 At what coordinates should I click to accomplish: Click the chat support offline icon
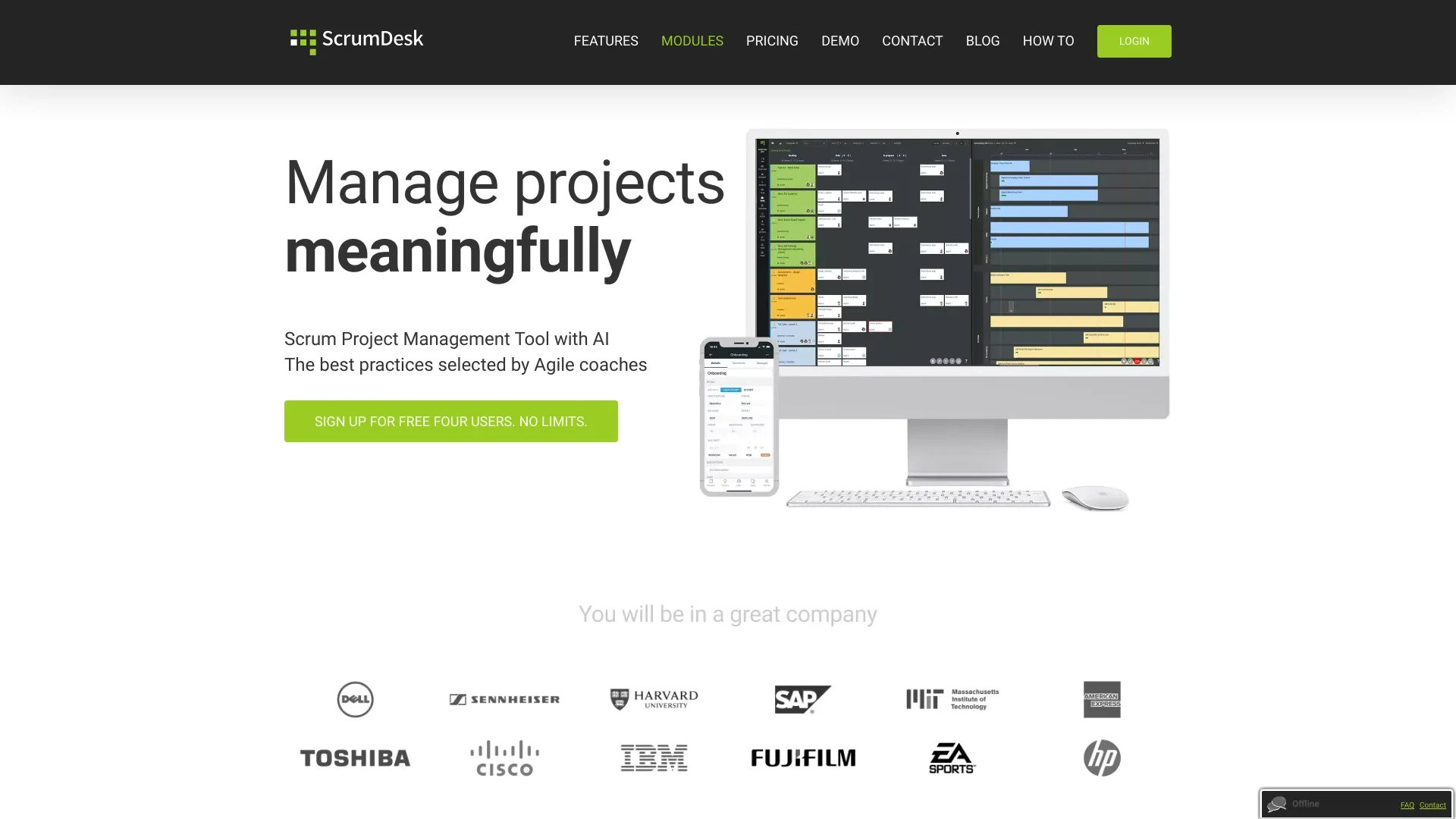tap(1278, 804)
